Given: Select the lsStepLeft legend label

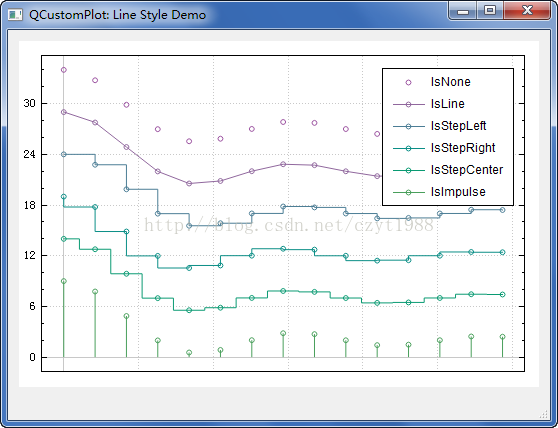Looking at the screenshot, I should (x=458, y=126).
